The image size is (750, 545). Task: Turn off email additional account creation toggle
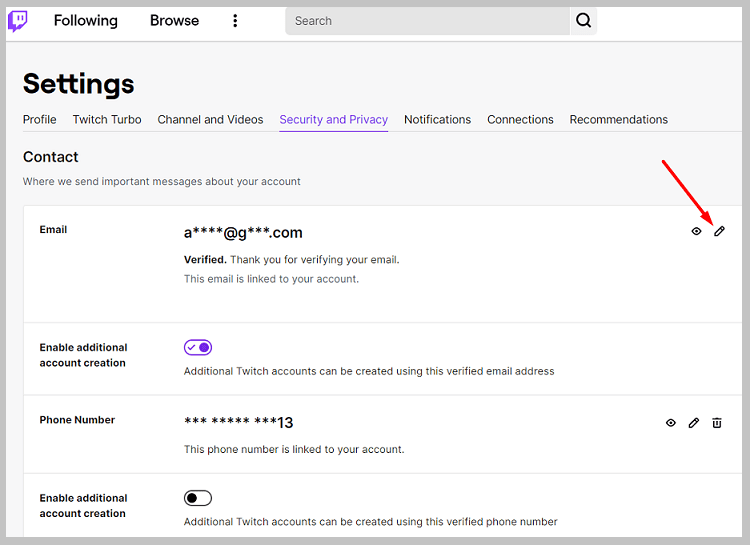pos(198,347)
